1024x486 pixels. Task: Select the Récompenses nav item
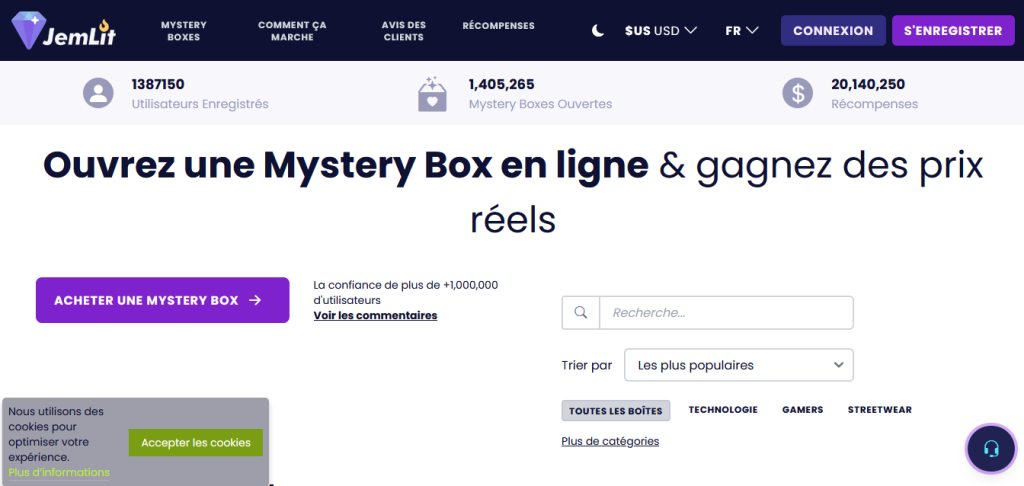[498, 26]
